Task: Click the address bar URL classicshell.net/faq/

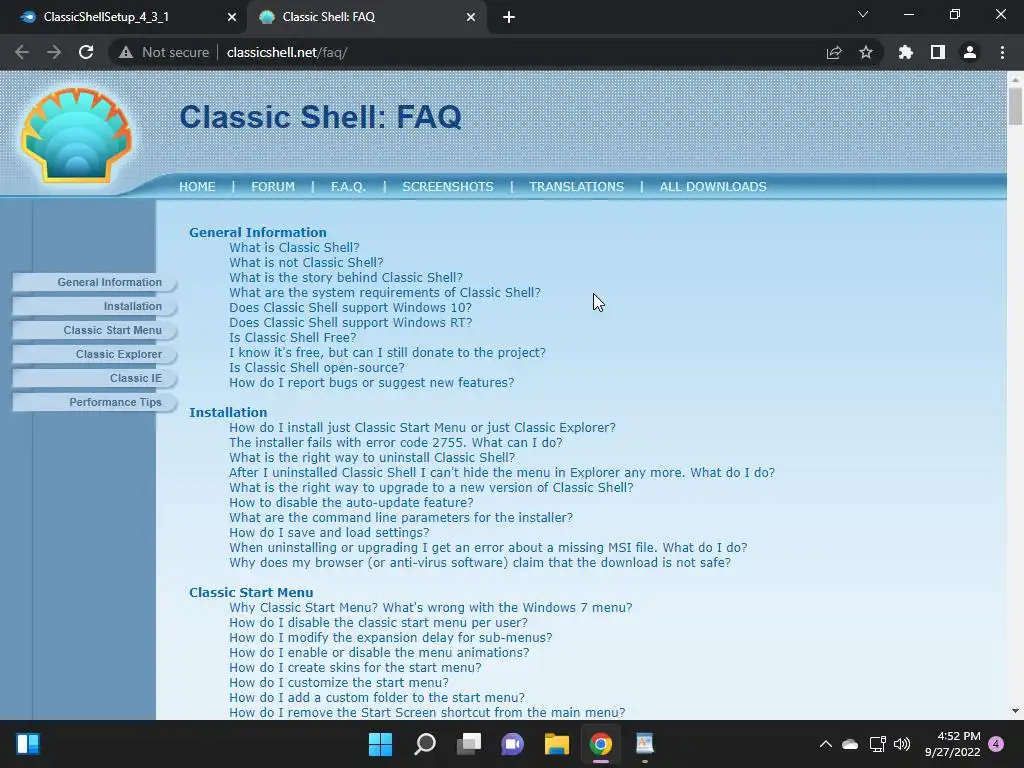Action: tap(287, 52)
